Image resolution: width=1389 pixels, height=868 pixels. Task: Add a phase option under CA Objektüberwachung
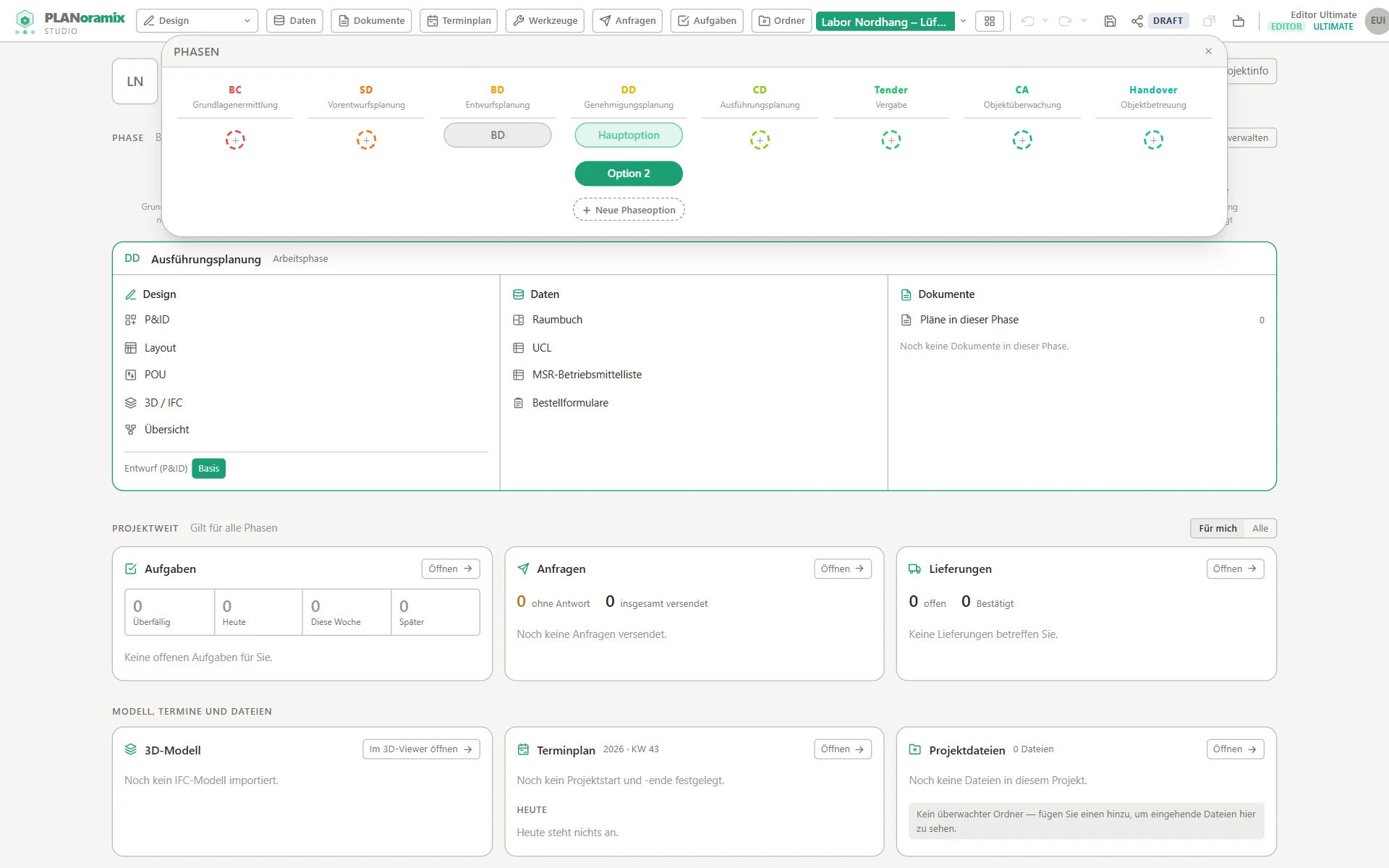1022,140
